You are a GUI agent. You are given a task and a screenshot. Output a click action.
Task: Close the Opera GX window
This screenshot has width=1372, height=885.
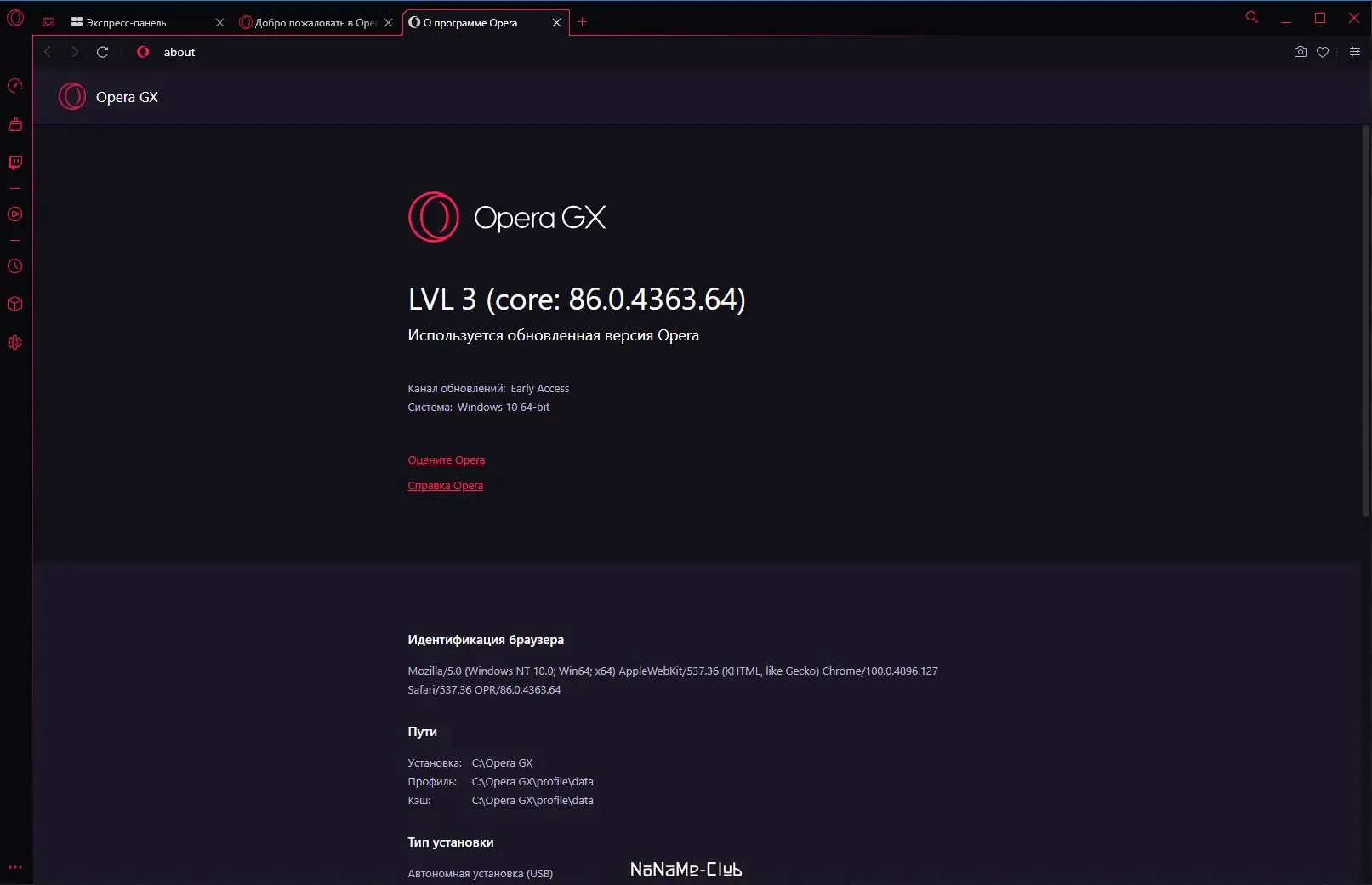tap(1354, 18)
